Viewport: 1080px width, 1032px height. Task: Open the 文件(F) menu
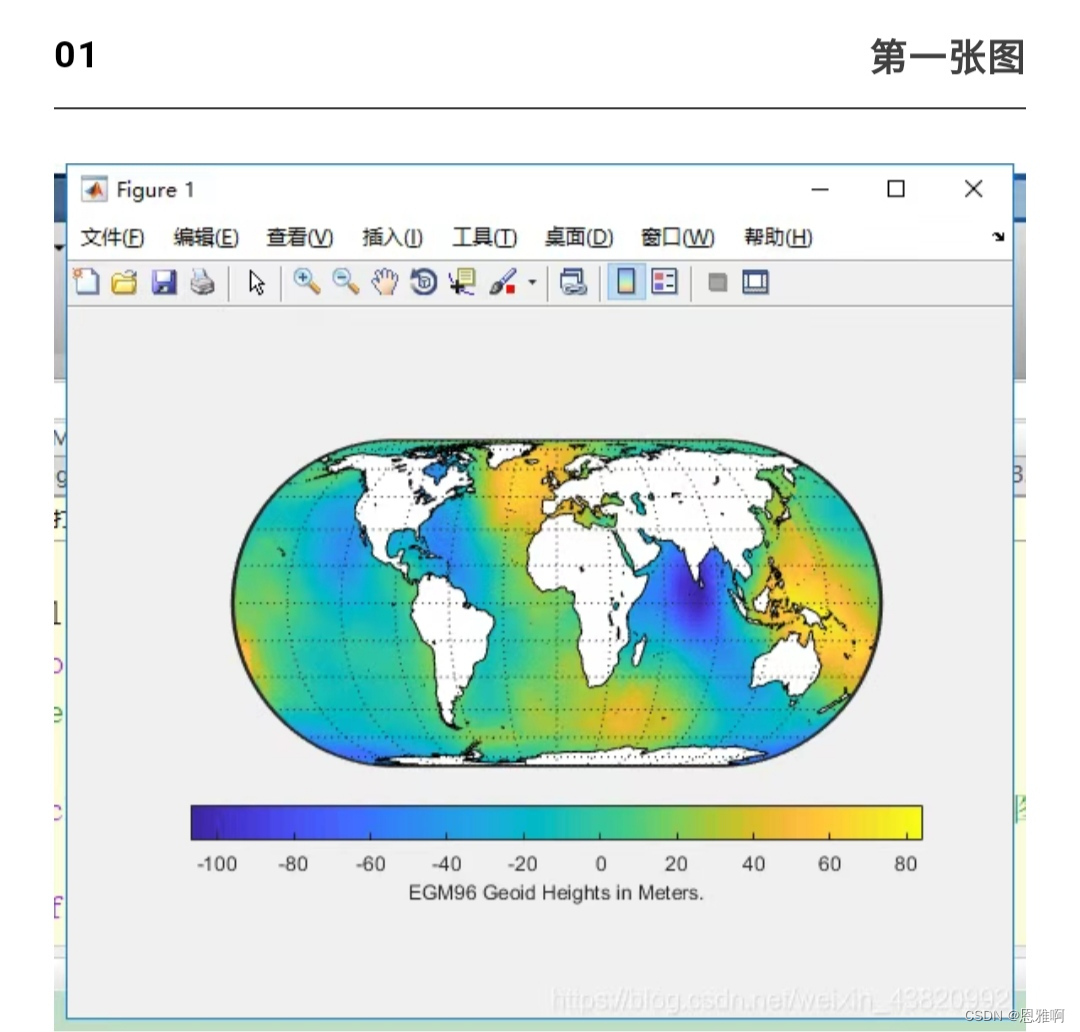(x=111, y=237)
